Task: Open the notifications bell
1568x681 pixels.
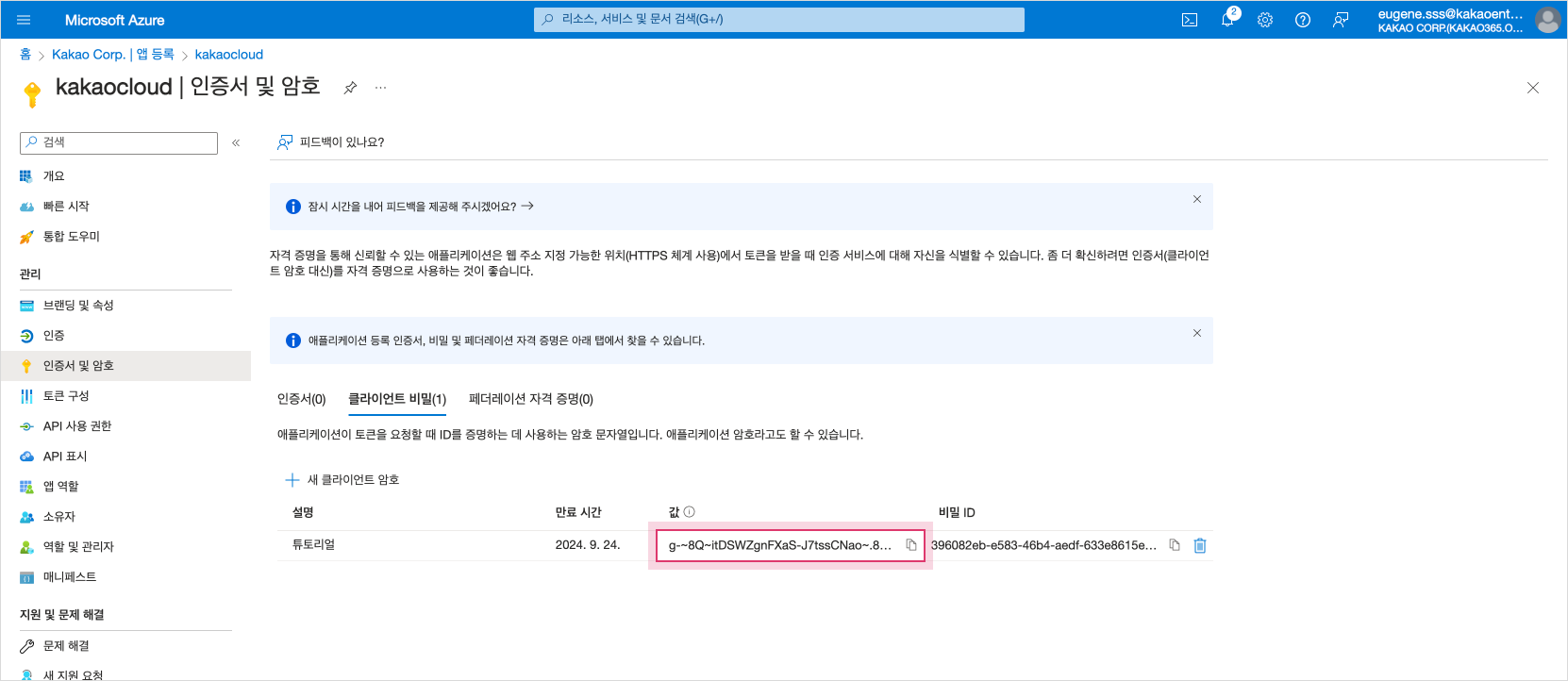Action: click(x=1227, y=20)
